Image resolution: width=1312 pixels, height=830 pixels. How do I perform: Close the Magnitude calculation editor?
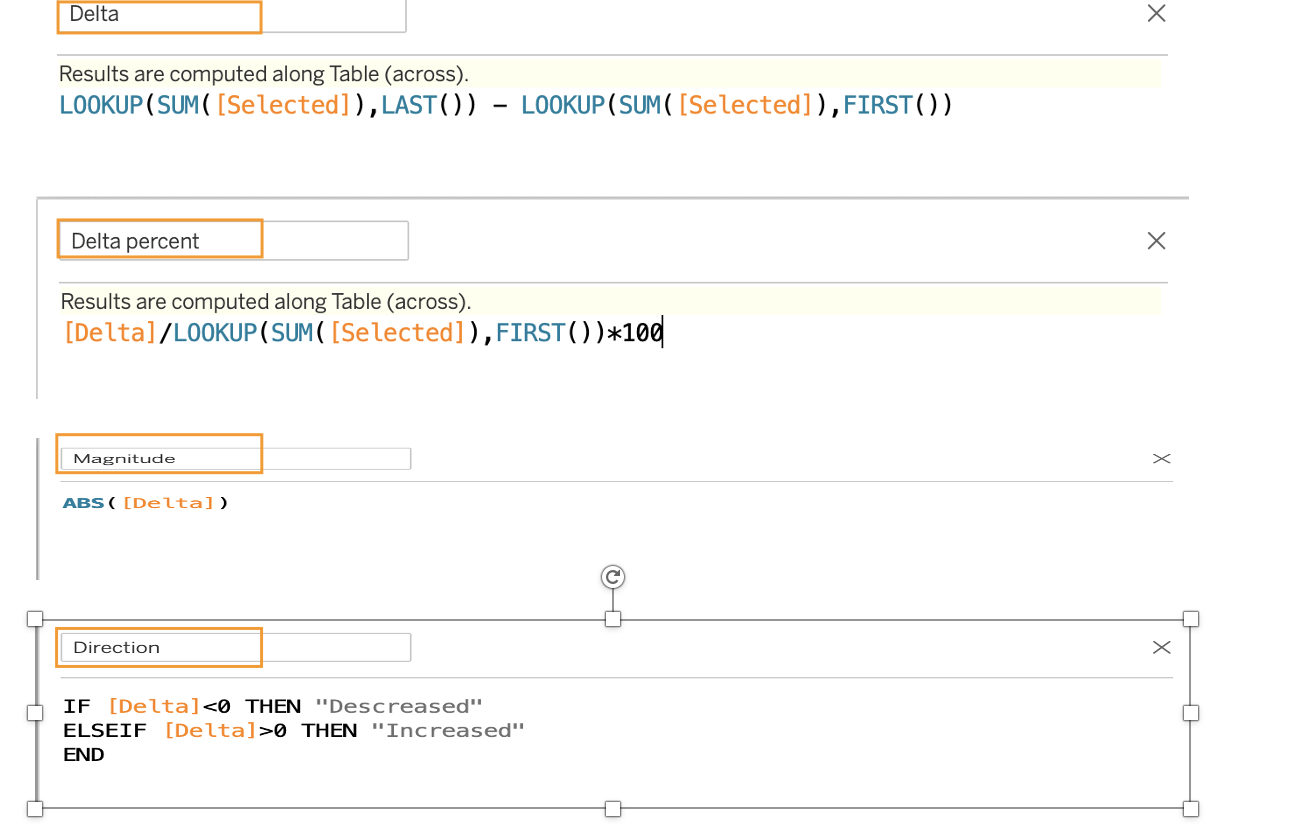(1161, 459)
